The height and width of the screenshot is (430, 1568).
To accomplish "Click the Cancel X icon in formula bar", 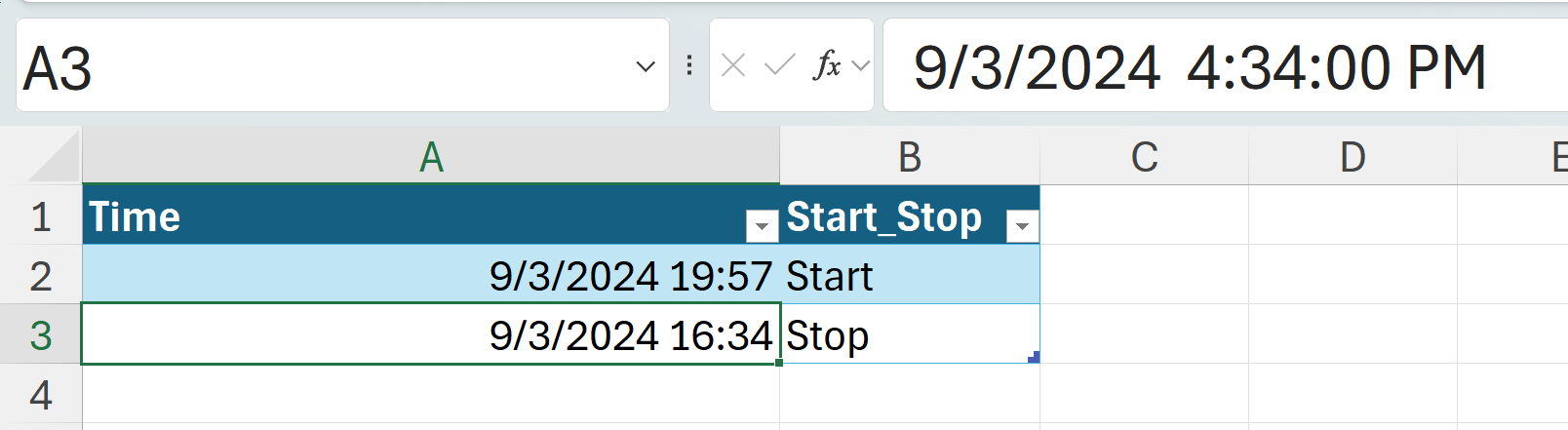I will [733, 66].
